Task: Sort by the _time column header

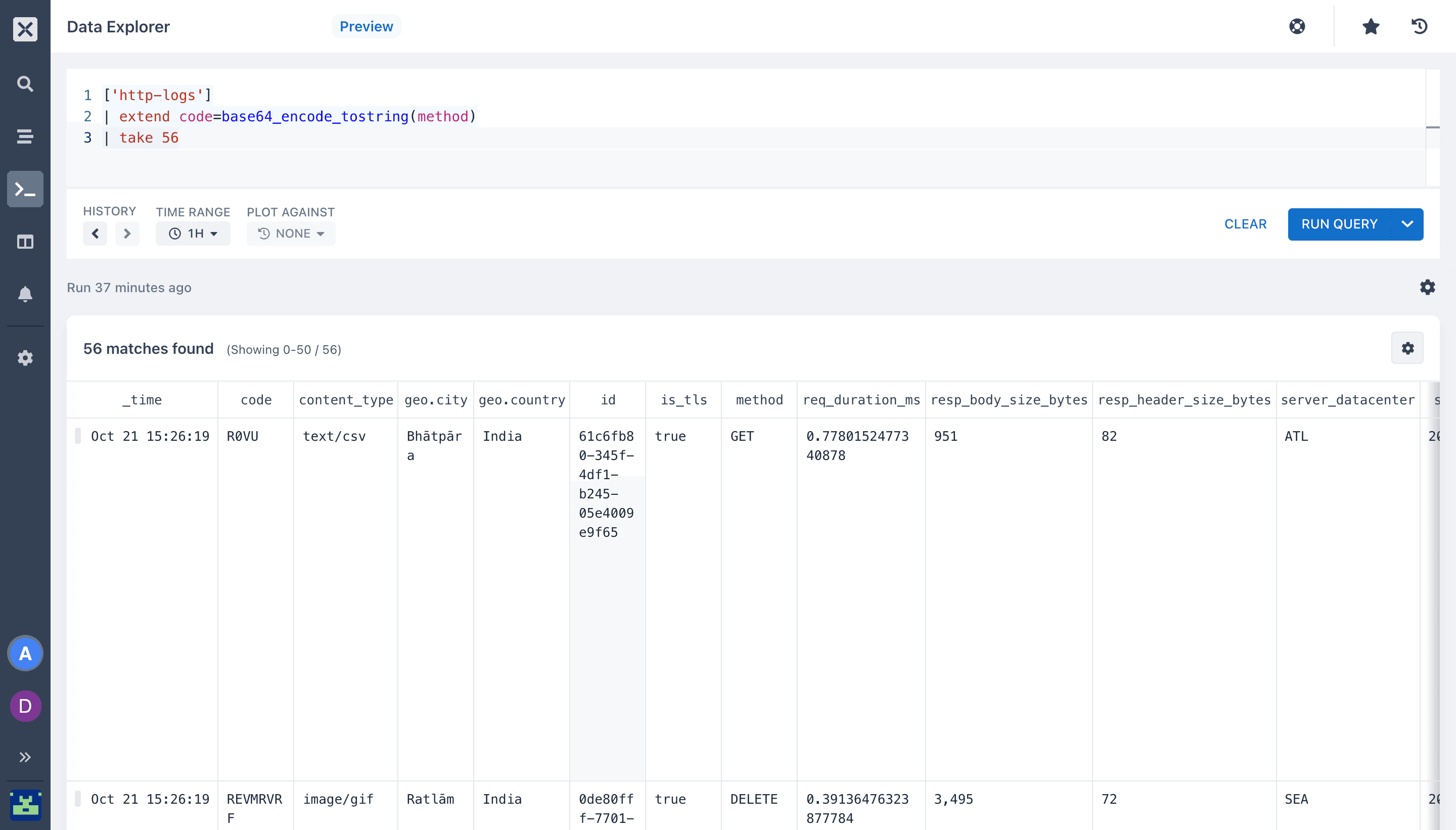Action: 142,400
